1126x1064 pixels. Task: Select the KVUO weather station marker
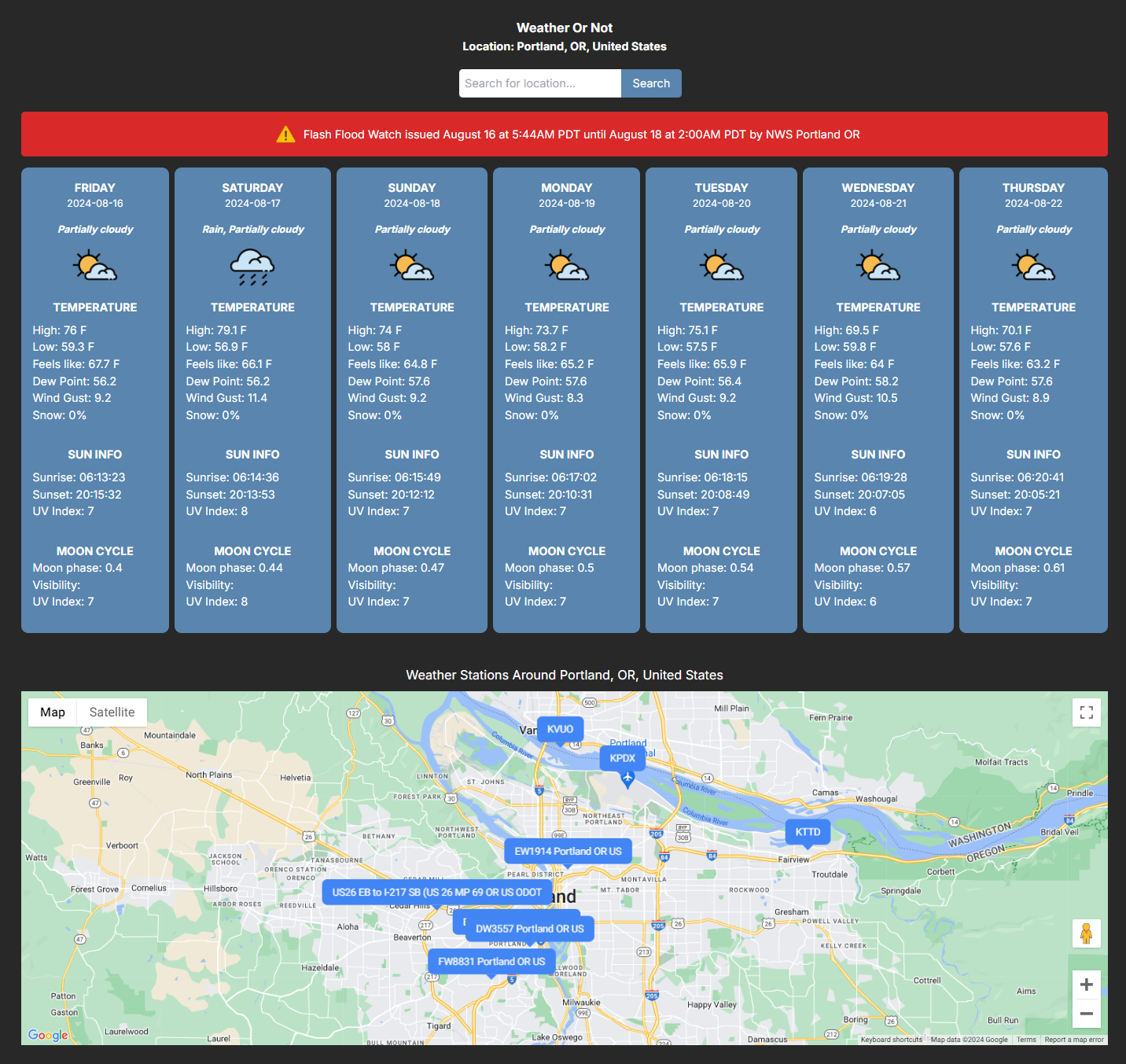[560, 729]
